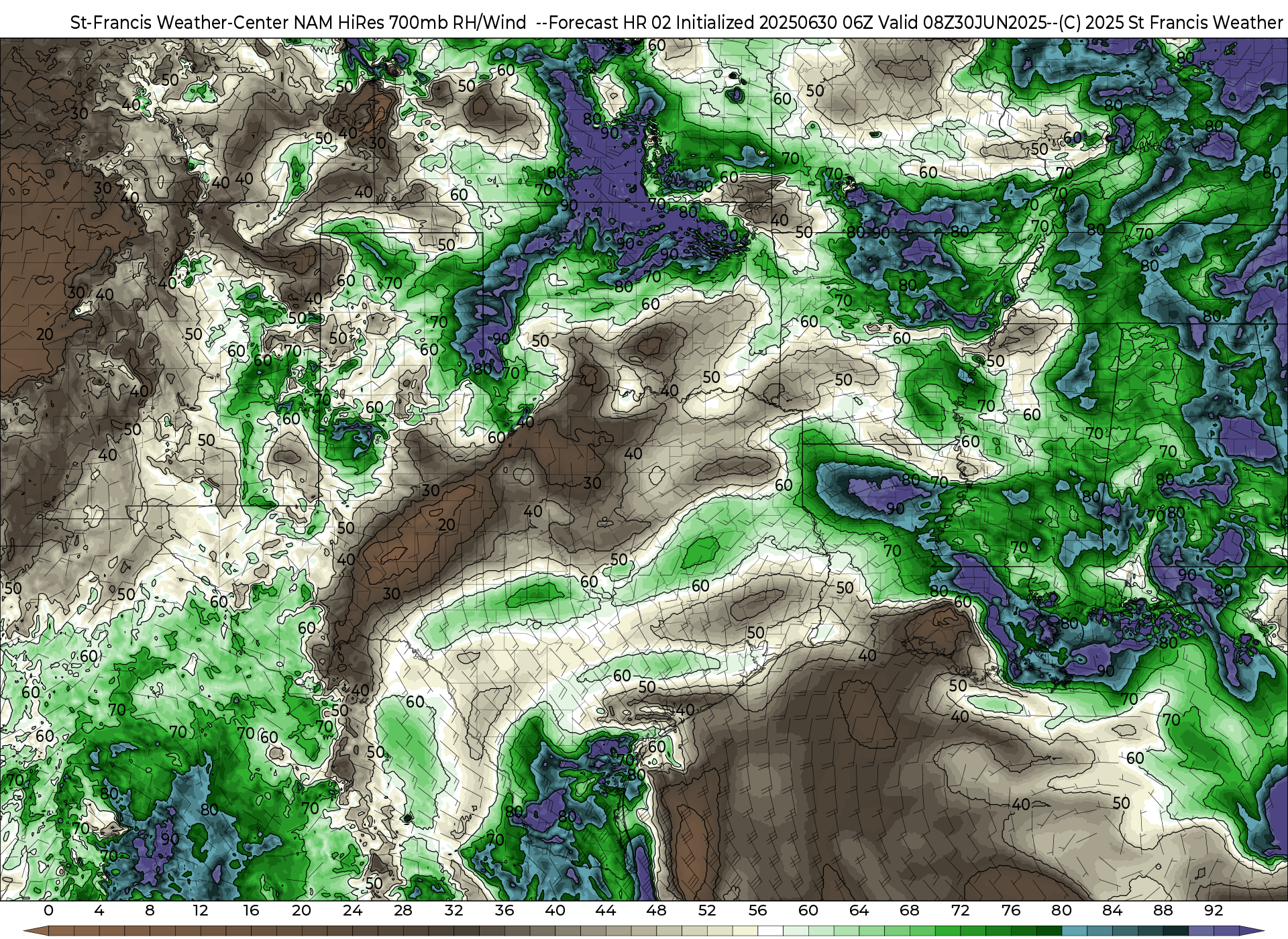Image resolution: width=1288 pixels, height=939 pixels.
Task: Click the light-blue swatch just right of 80
Action: tap(1074, 931)
